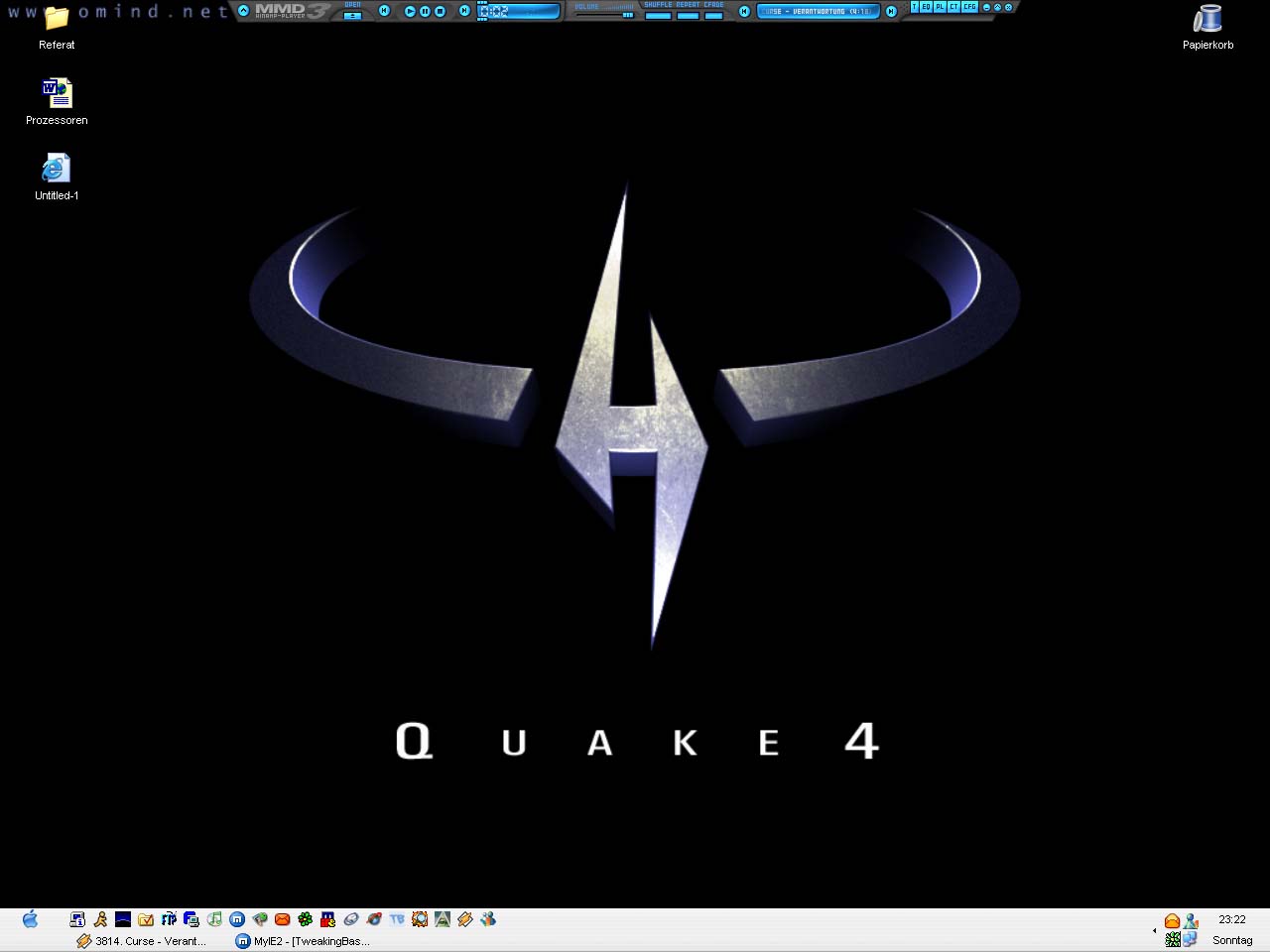The width and height of the screenshot is (1270, 952).
Task: Click the MMD3 Winamp-Player logo
Action: 293,10
